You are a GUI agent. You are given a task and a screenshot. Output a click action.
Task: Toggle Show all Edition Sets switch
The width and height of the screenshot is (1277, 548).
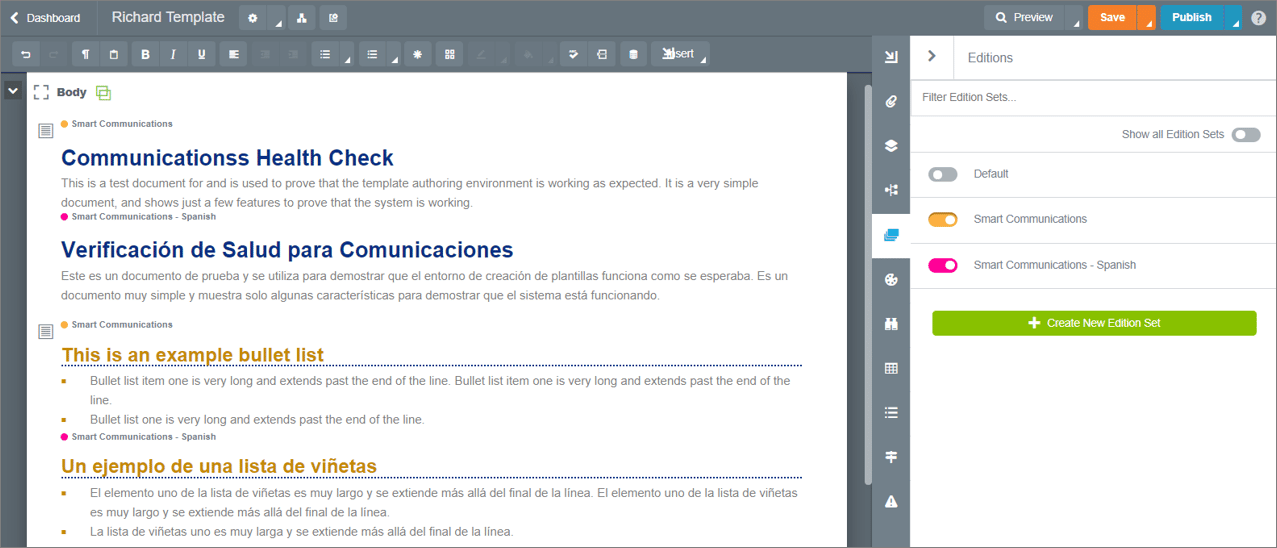pyautogui.click(x=1245, y=134)
